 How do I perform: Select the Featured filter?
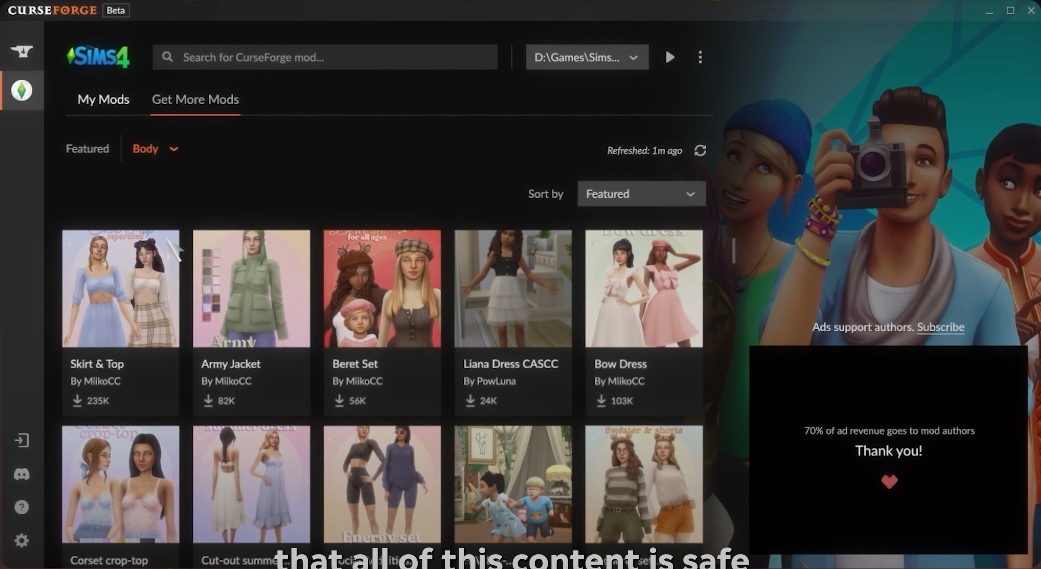[x=87, y=149]
